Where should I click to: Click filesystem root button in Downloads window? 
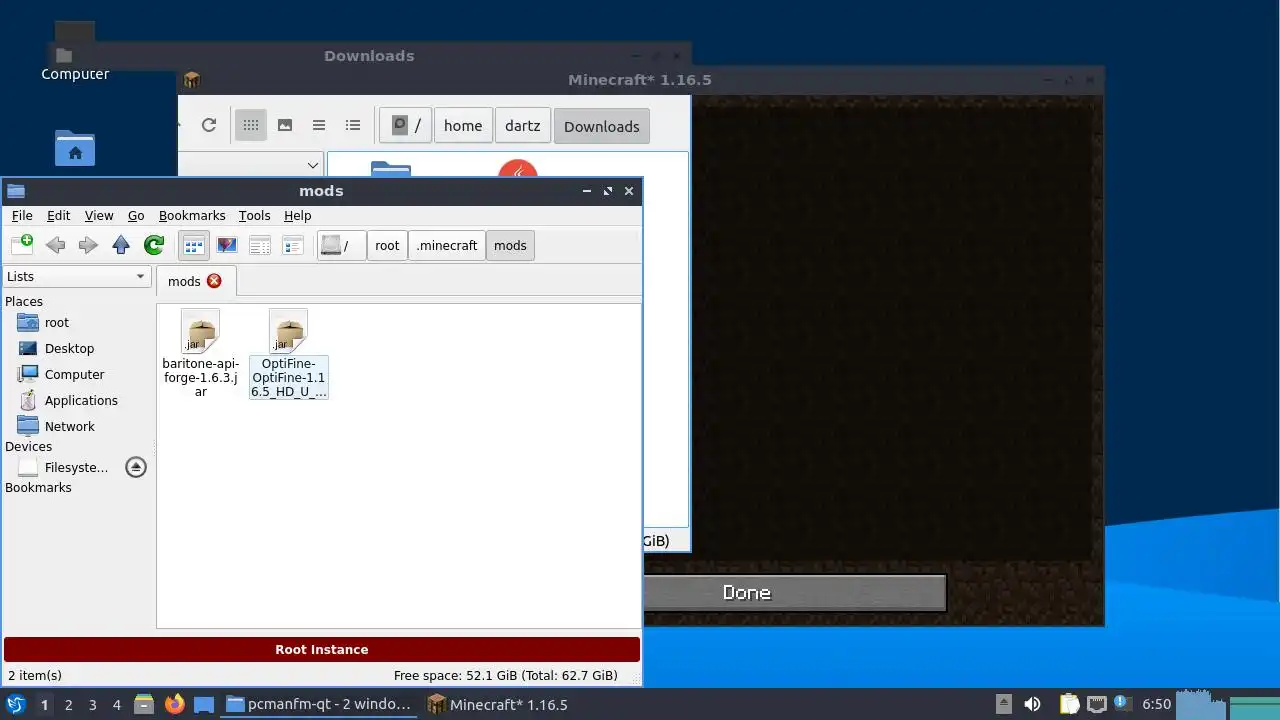point(406,125)
